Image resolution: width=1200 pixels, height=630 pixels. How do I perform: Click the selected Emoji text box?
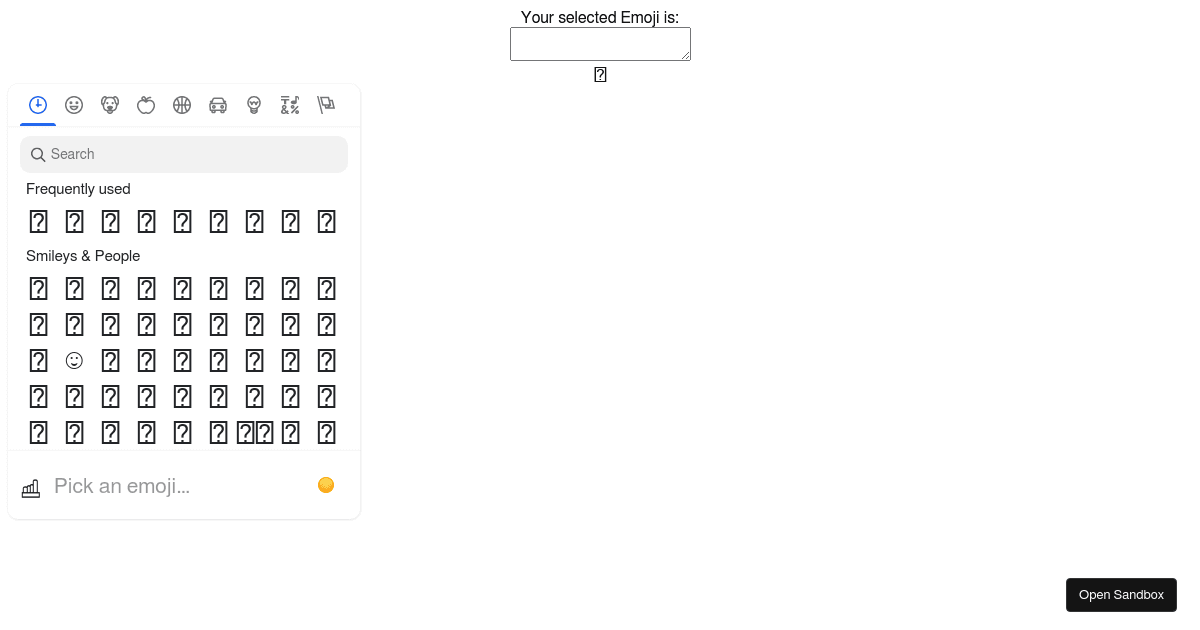(600, 43)
